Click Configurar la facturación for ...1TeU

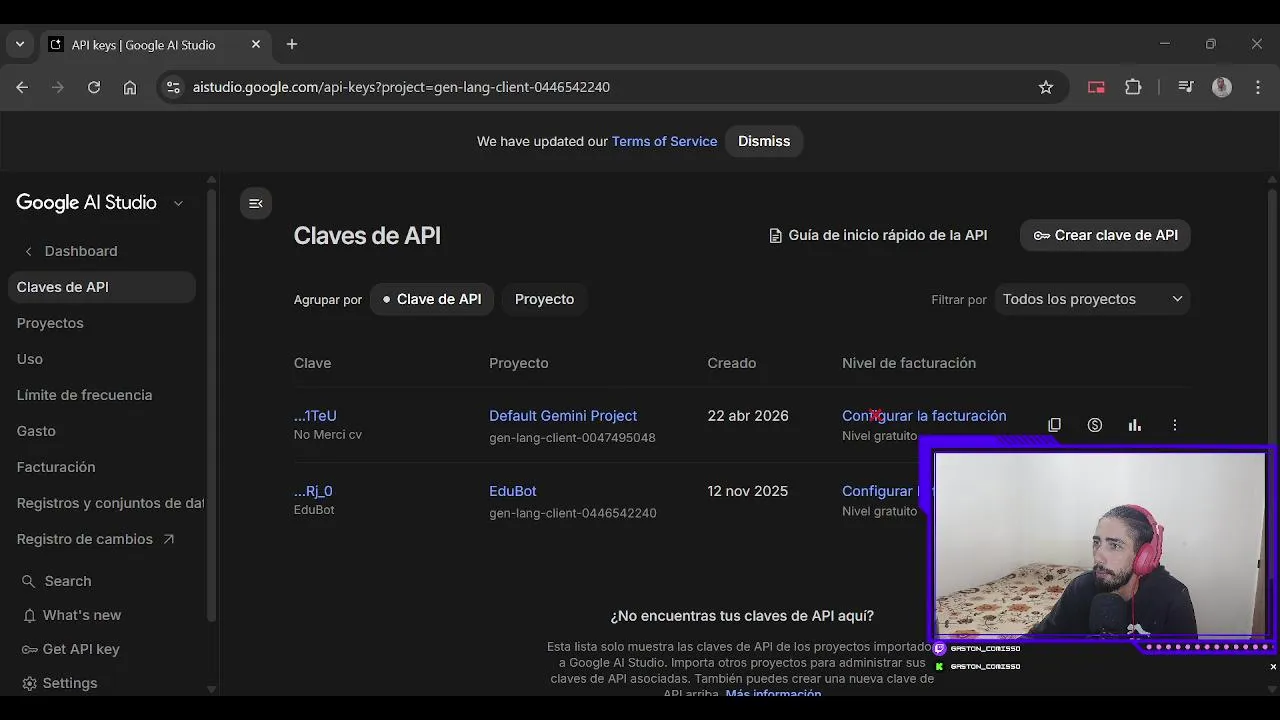tap(924, 416)
